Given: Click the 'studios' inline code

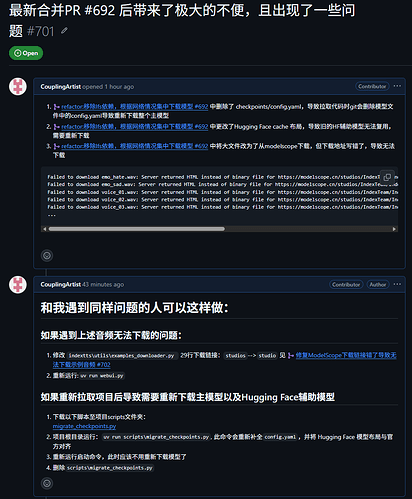Looking at the screenshot, I should click(235, 356).
